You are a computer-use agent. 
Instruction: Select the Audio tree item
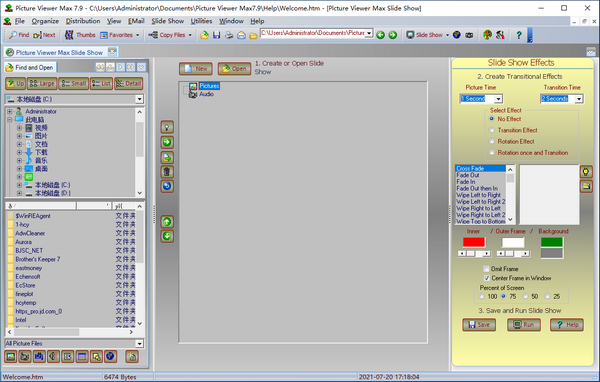coord(206,94)
